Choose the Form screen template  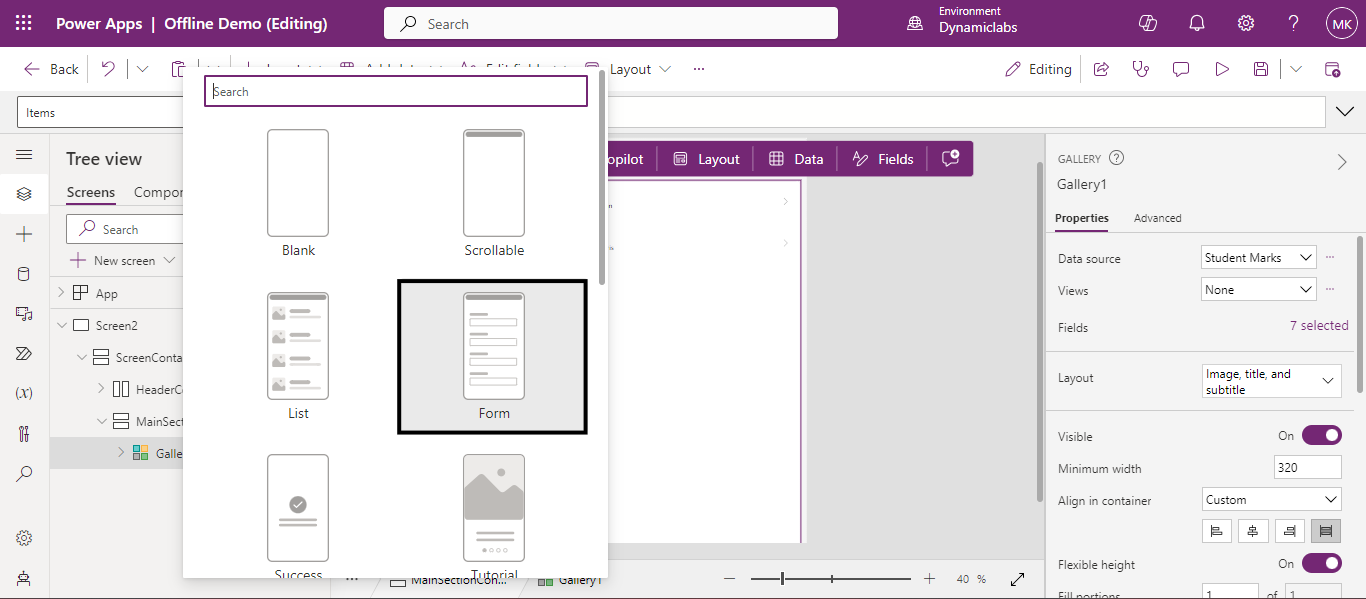(493, 357)
